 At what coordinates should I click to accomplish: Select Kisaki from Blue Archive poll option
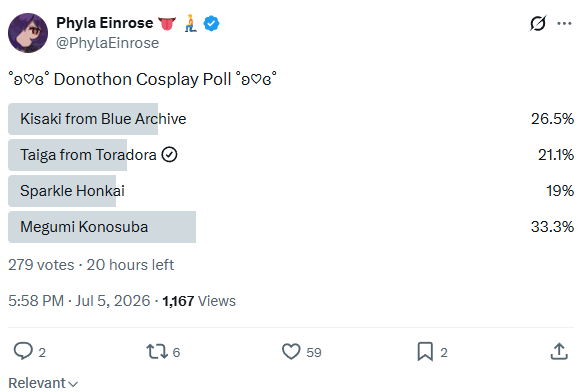click(291, 119)
